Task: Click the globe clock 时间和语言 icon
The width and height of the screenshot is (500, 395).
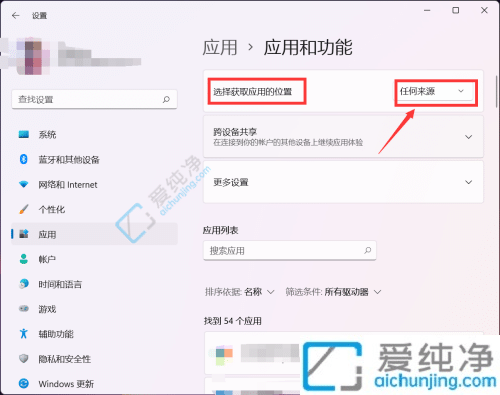Action: (x=24, y=284)
